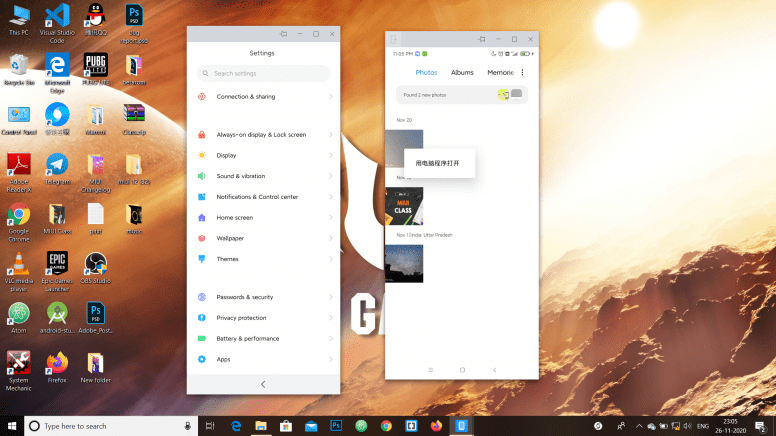Open the QQ penguin desktop icon
This screenshot has width=776, height=436.
pyautogui.click(x=95, y=20)
